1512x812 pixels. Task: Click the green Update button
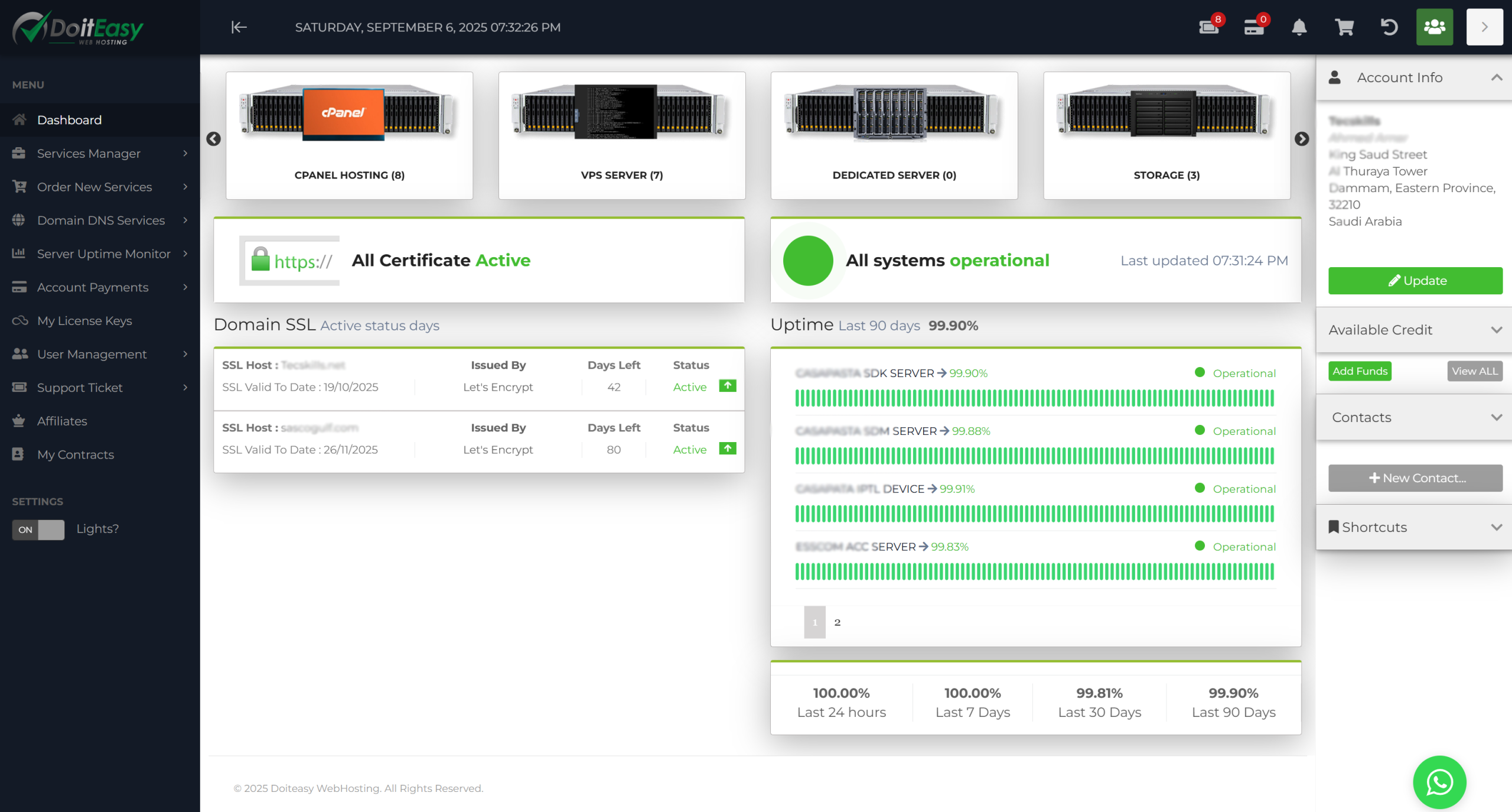(1415, 281)
